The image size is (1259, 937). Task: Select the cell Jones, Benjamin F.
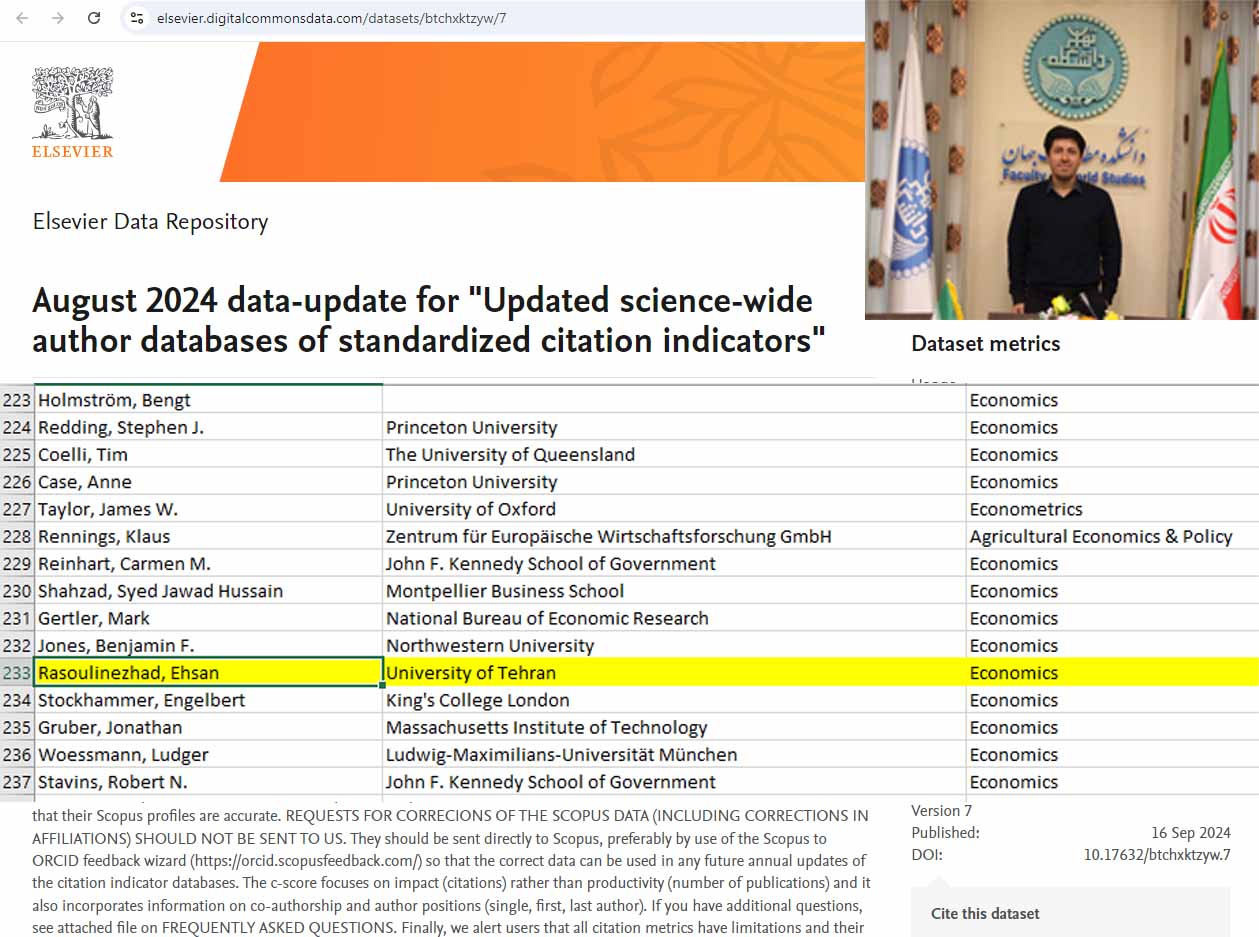pos(208,646)
